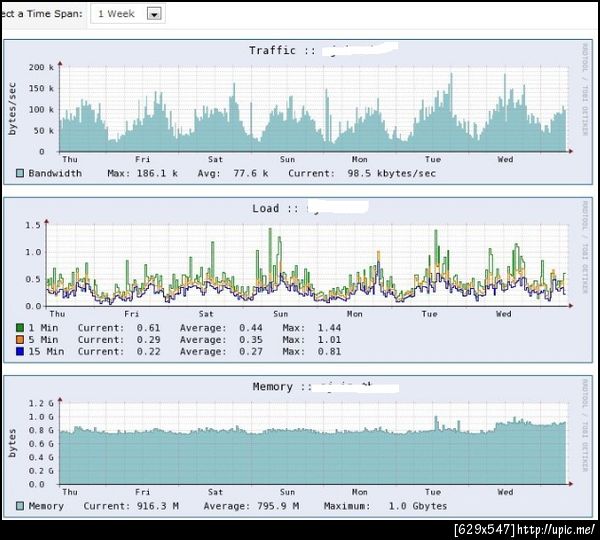Screen dimensions: 600x540
Task: Select the '1 Week' time span box
Action: (x=128, y=14)
